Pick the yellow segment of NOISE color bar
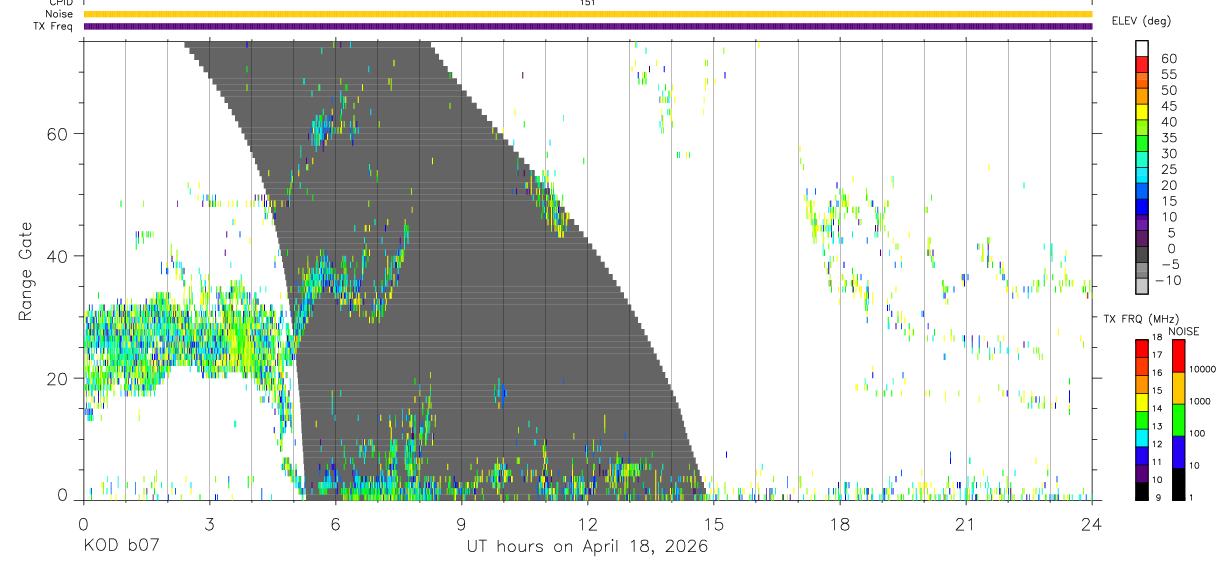The height and width of the screenshot is (567, 1228). coord(1178,388)
